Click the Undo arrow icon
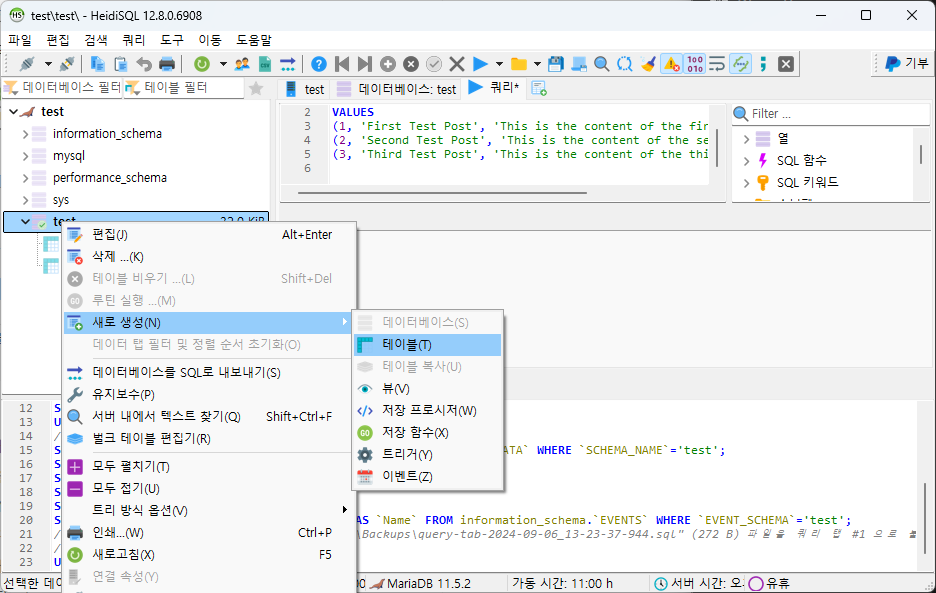 [144, 64]
